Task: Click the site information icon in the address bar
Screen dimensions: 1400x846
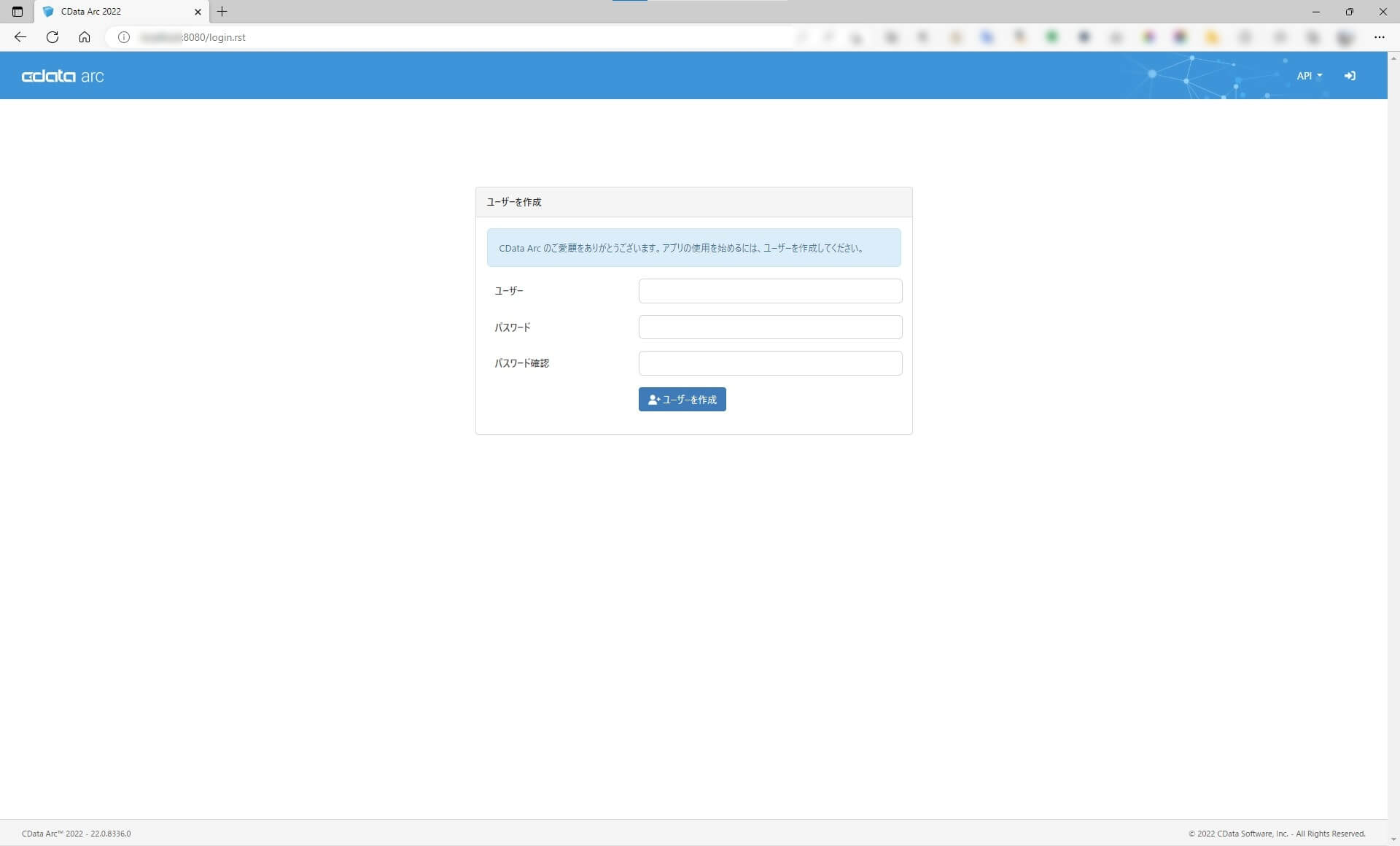Action: click(x=122, y=37)
